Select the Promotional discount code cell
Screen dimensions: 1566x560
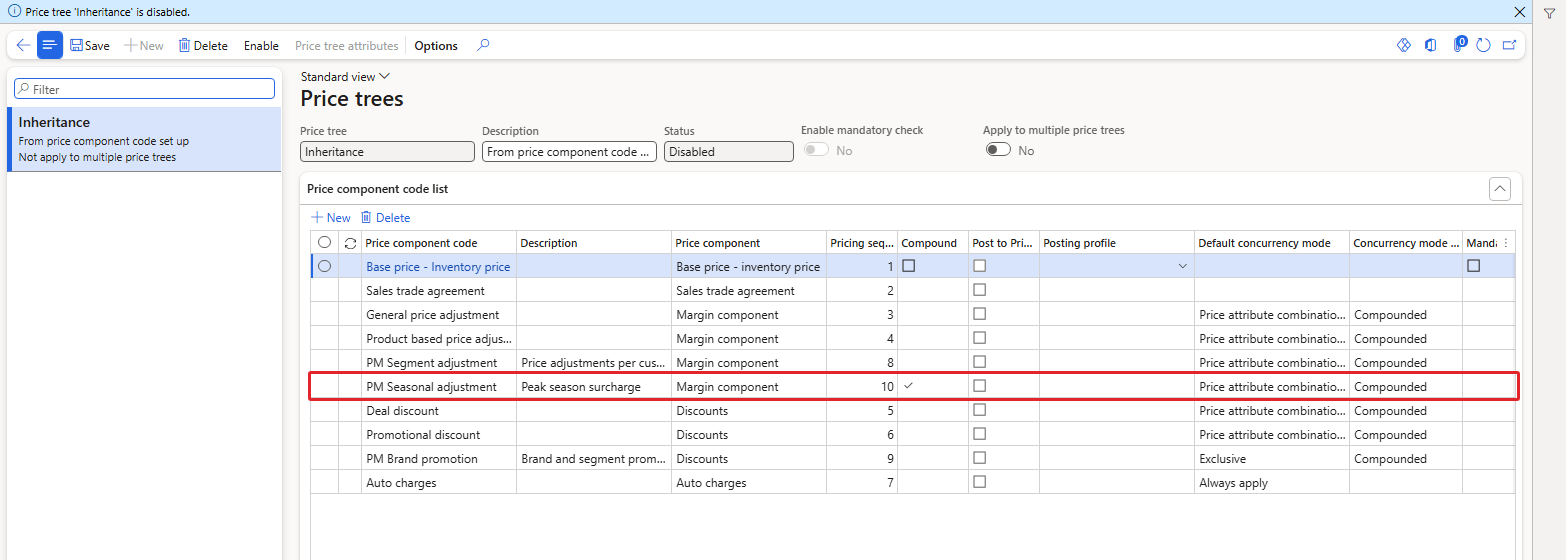pyautogui.click(x=439, y=435)
